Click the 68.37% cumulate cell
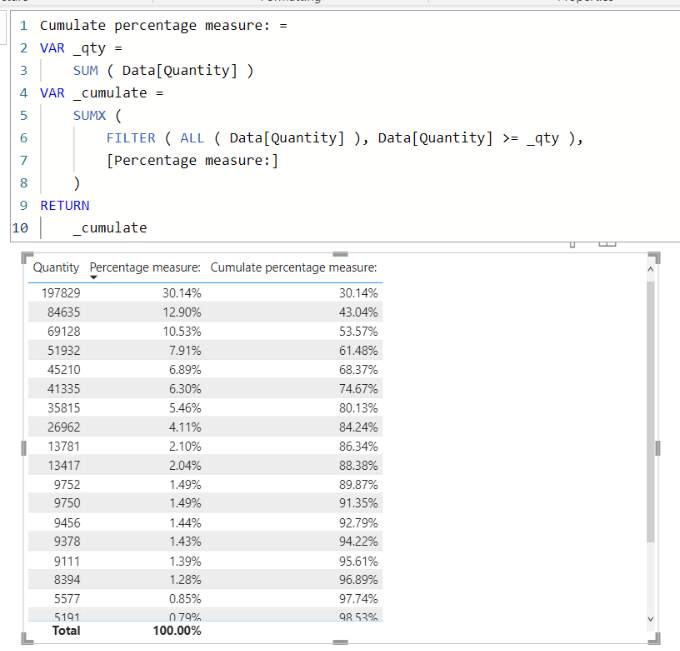This screenshot has width=680, height=651. point(358,370)
